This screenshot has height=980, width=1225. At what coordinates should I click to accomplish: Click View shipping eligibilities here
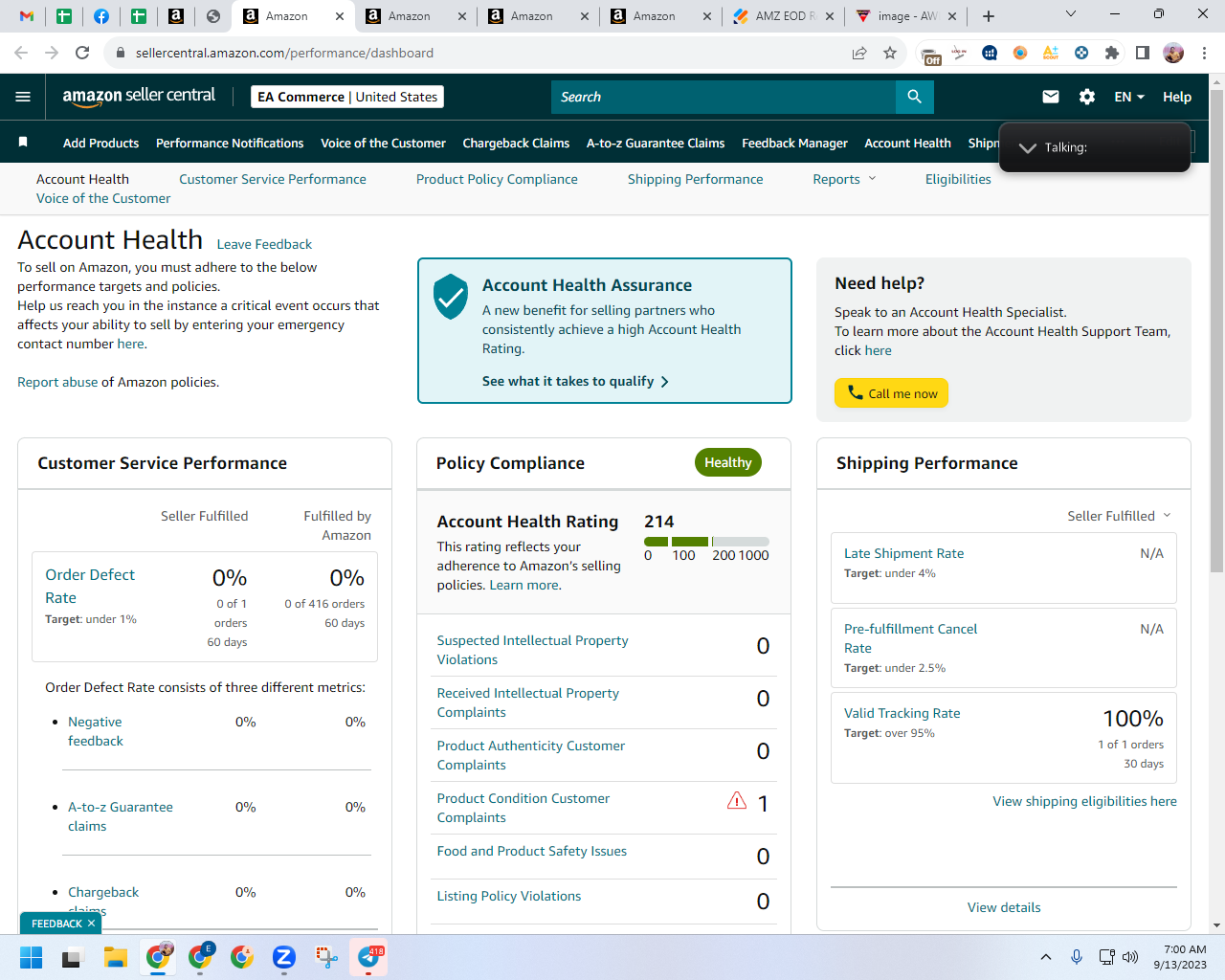[x=1084, y=801]
